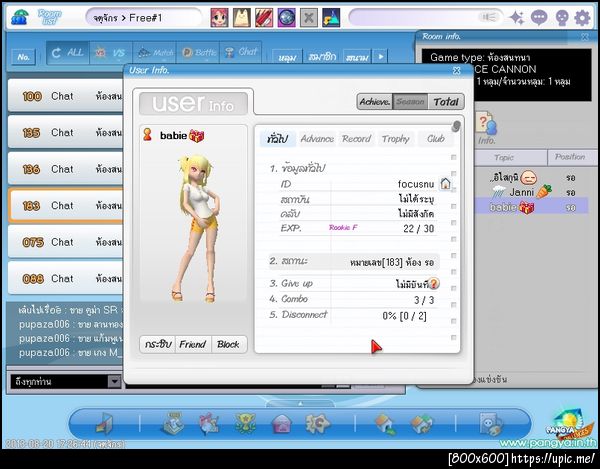This screenshot has width=600, height=469.
Task: Select player Janni in Room info list
Action: pos(532,192)
